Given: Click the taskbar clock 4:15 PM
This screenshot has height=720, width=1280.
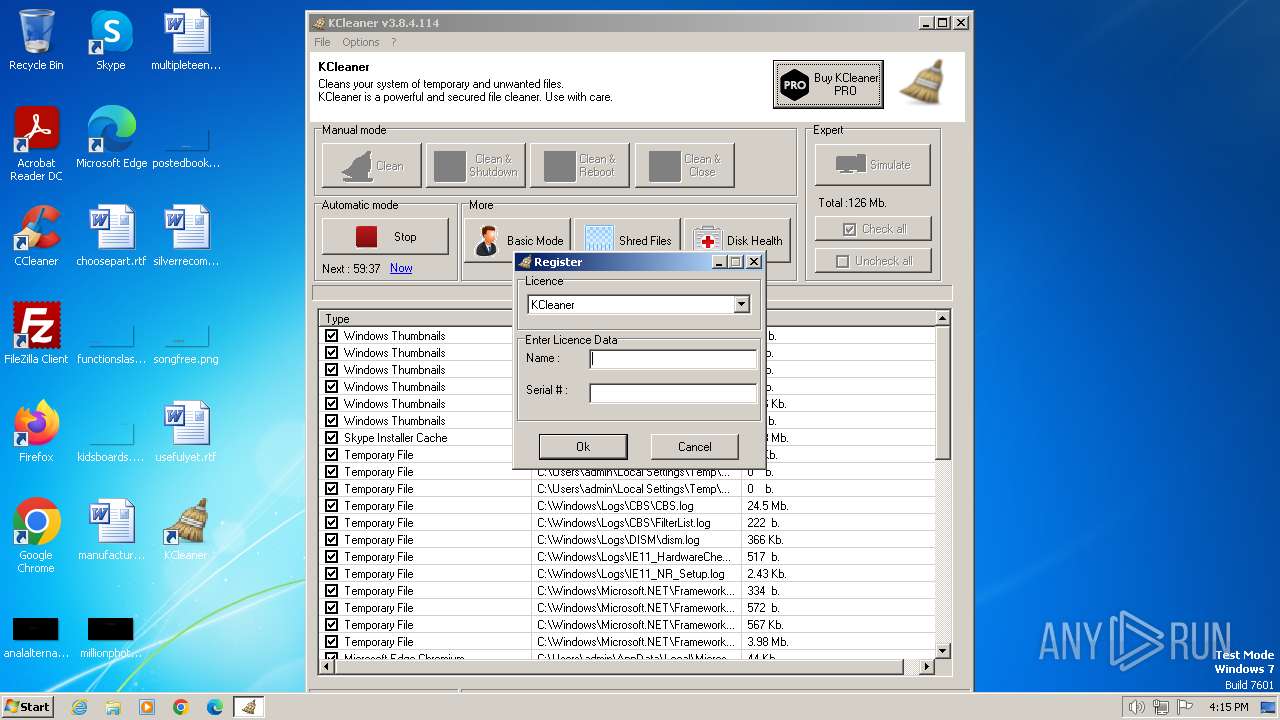Looking at the screenshot, I should (x=1229, y=707).
